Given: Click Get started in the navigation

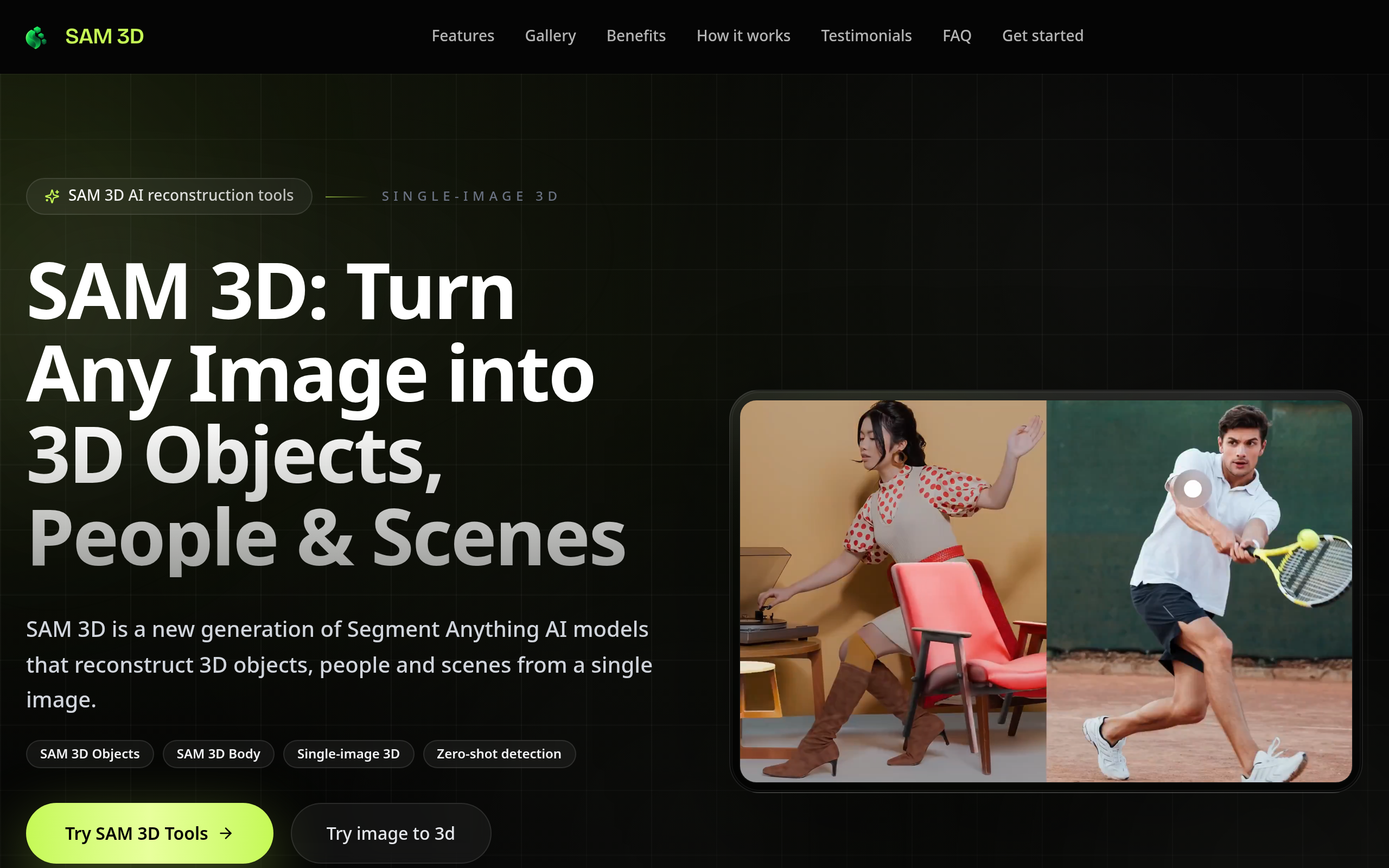Looking at the screenshot, I should tap(1042, 36).
